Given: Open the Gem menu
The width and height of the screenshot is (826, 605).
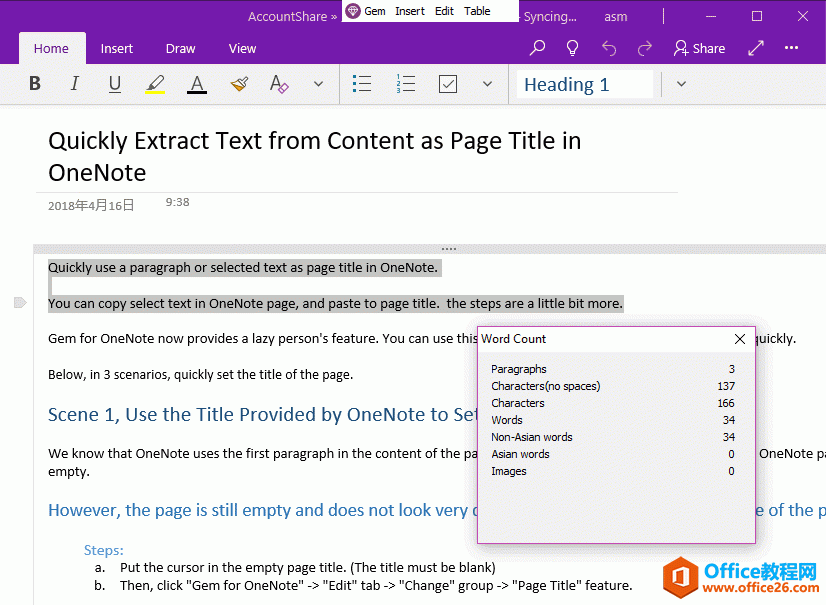Looking at the screenshot, I should click(x=368, y=10).
